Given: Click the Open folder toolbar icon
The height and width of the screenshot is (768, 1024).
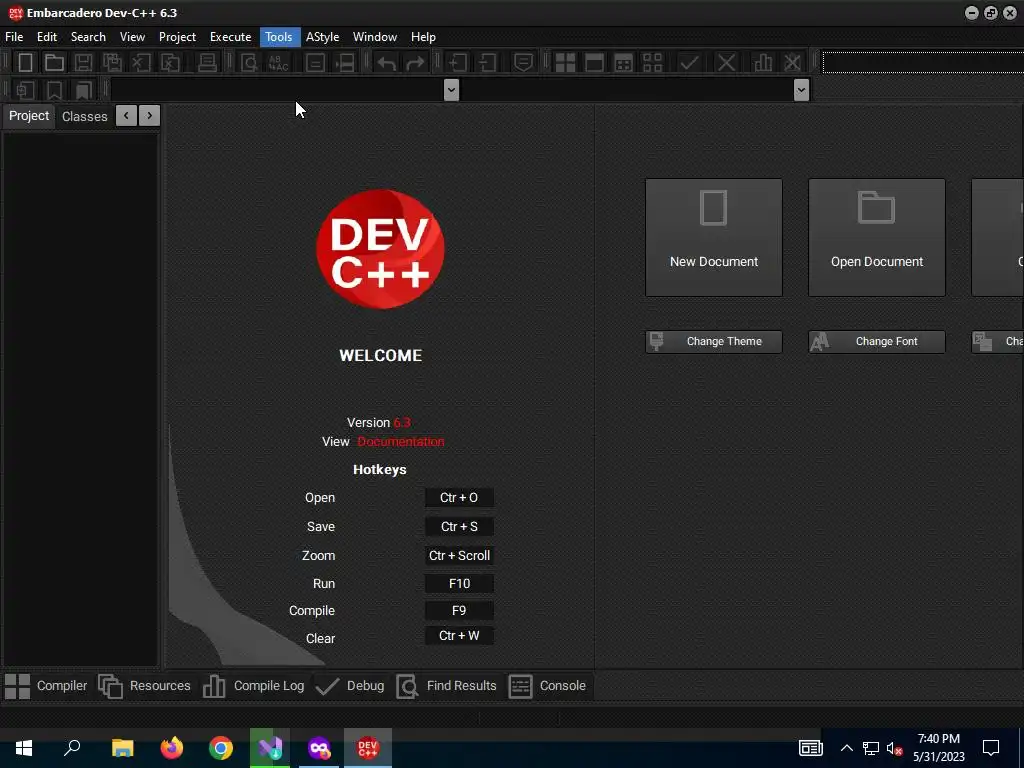Looking at the screenshot, I should point(54,63).
